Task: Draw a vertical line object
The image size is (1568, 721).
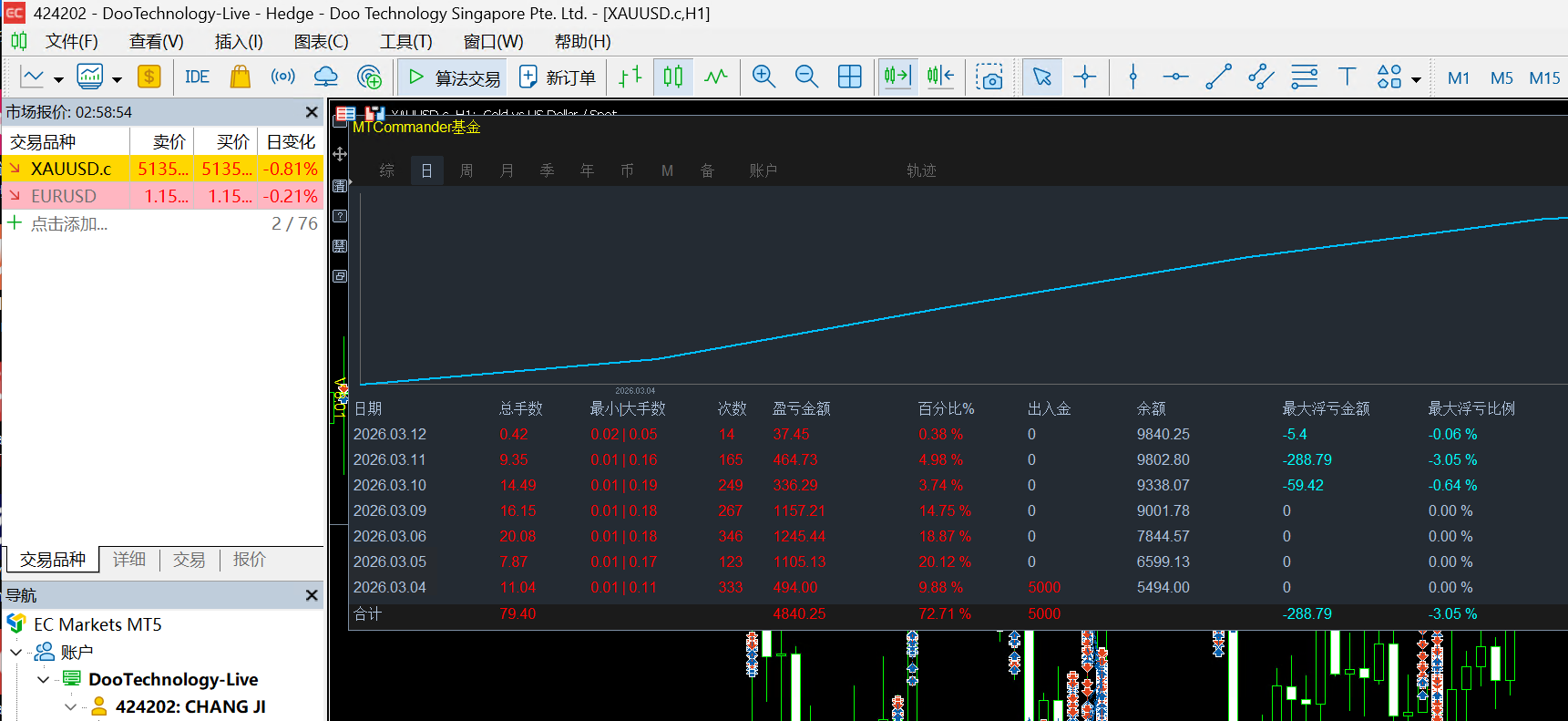Action: tap(1132, 77)
